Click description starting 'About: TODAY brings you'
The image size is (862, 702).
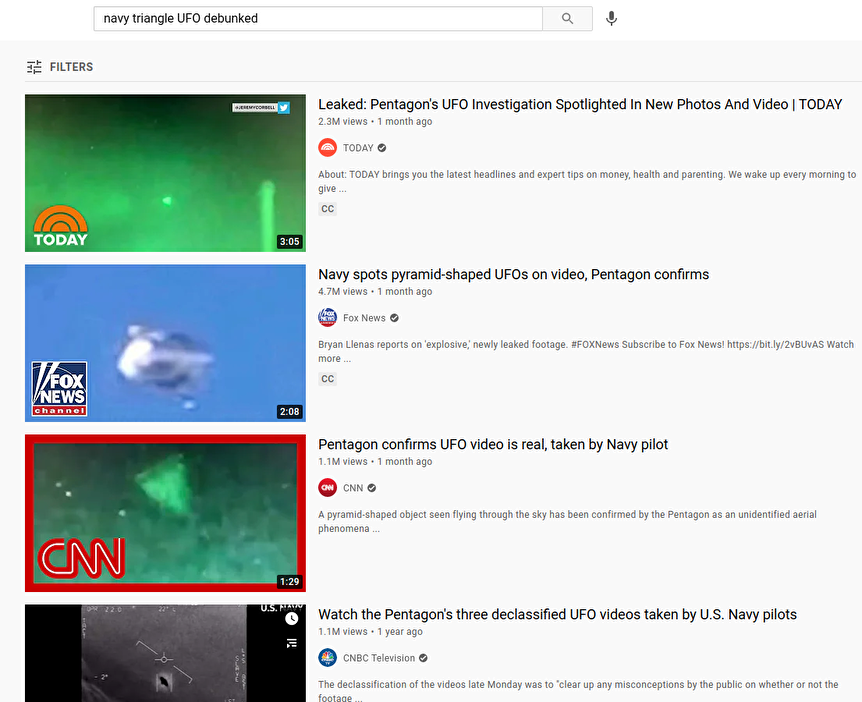click(x=587, y=181)
